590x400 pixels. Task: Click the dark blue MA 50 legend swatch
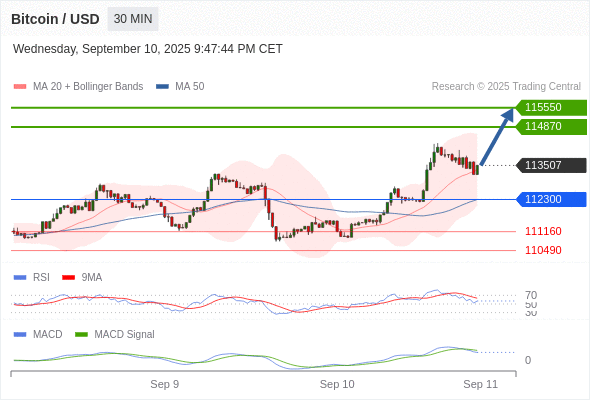[x=162, y=87]
